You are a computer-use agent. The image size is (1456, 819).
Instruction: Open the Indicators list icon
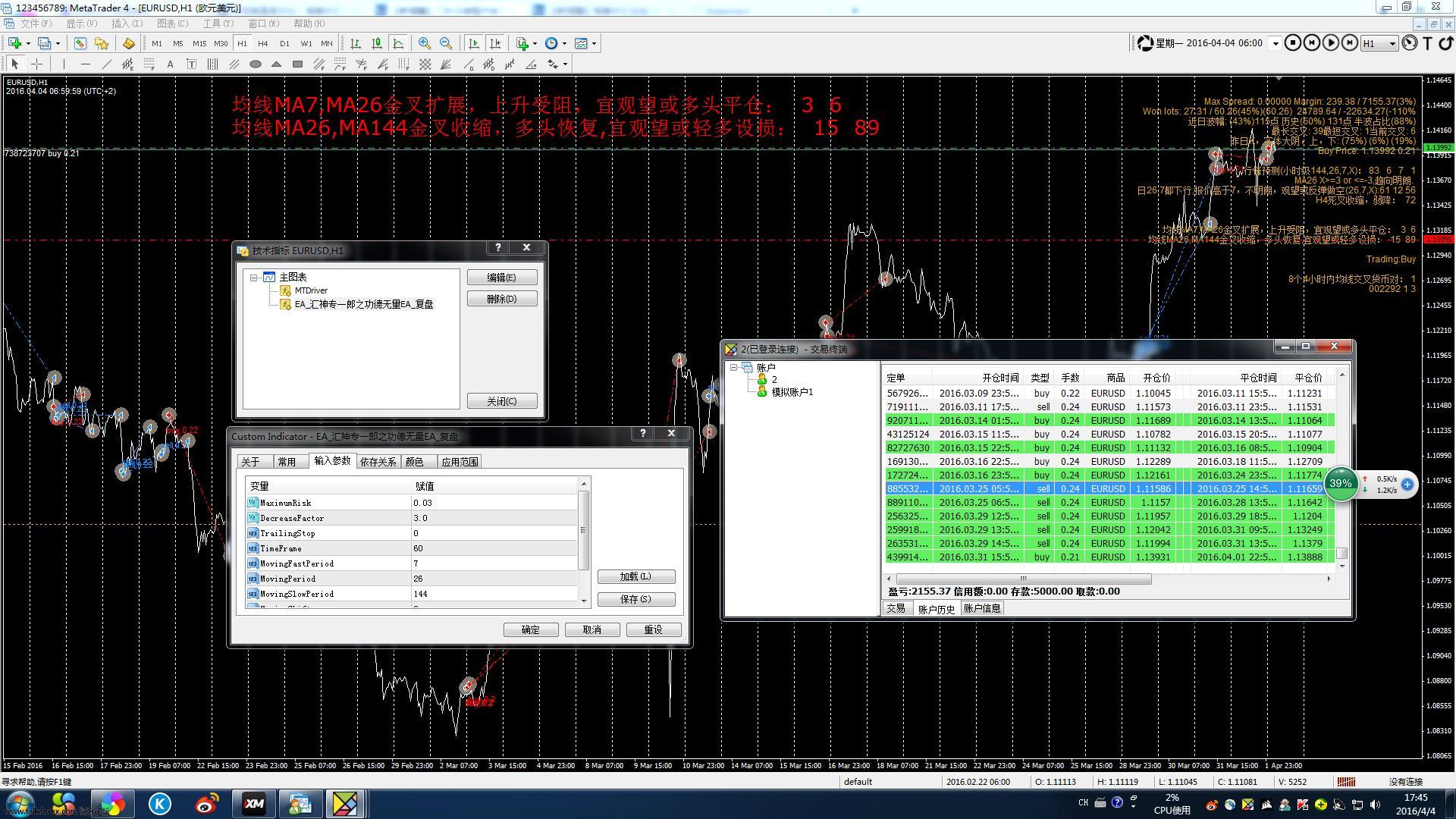[x=522, y=43]
